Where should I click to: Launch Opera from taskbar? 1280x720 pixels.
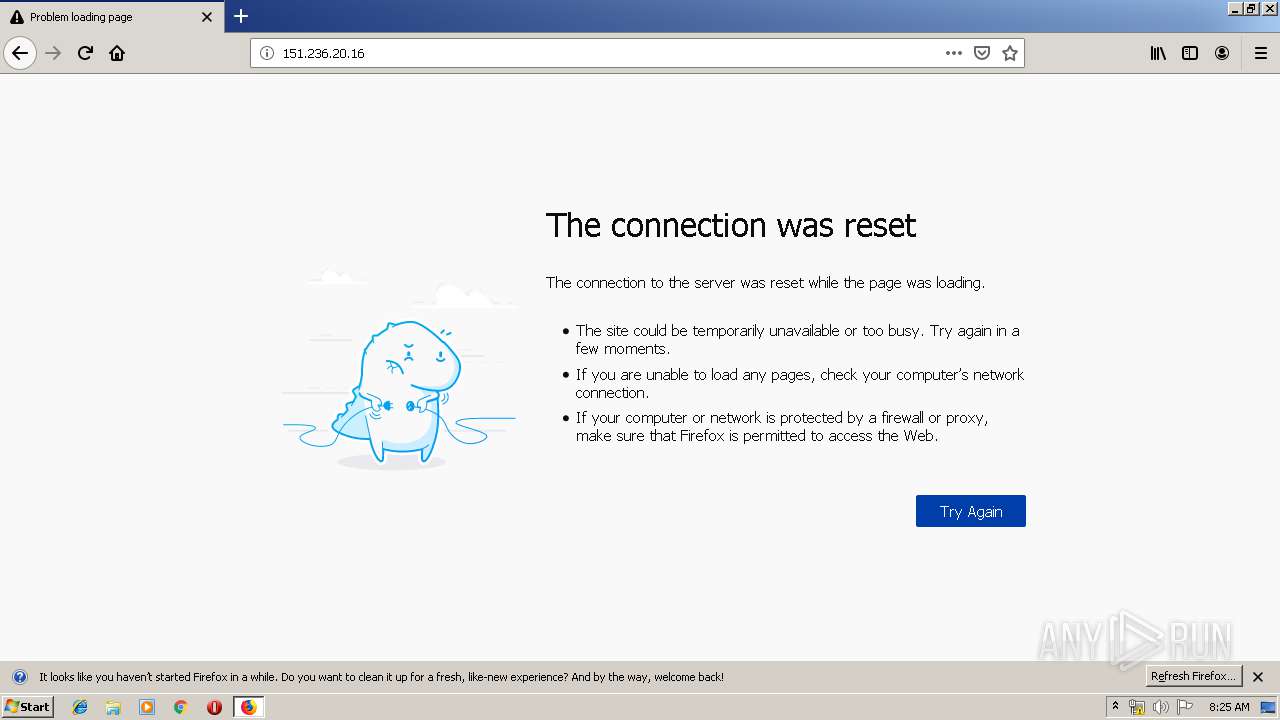[x=214, y=707]
